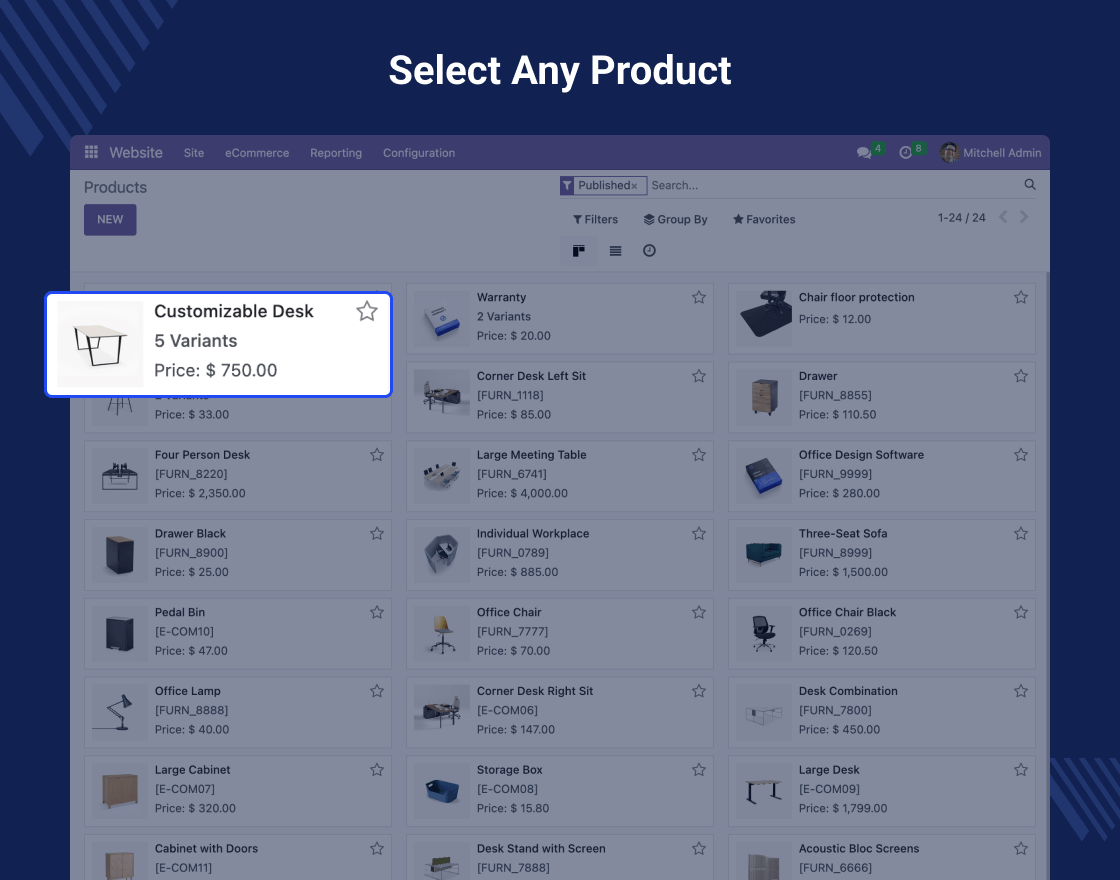Viewport: 1120px width, 880px height.
Task: Open the eCommerce menu
Action: [257, 153]
